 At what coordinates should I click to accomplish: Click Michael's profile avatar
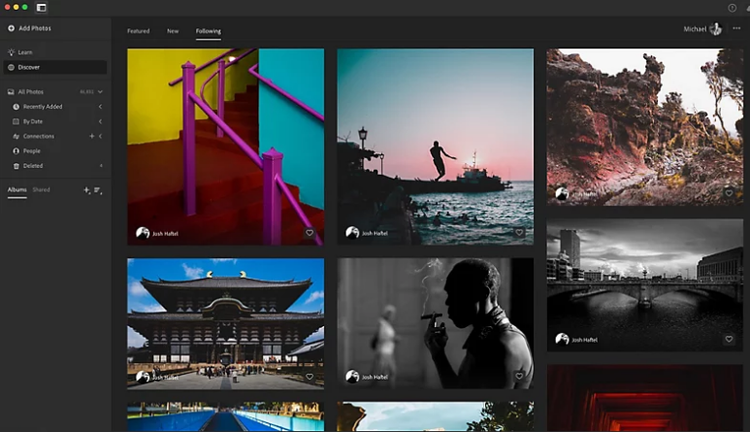716,29
